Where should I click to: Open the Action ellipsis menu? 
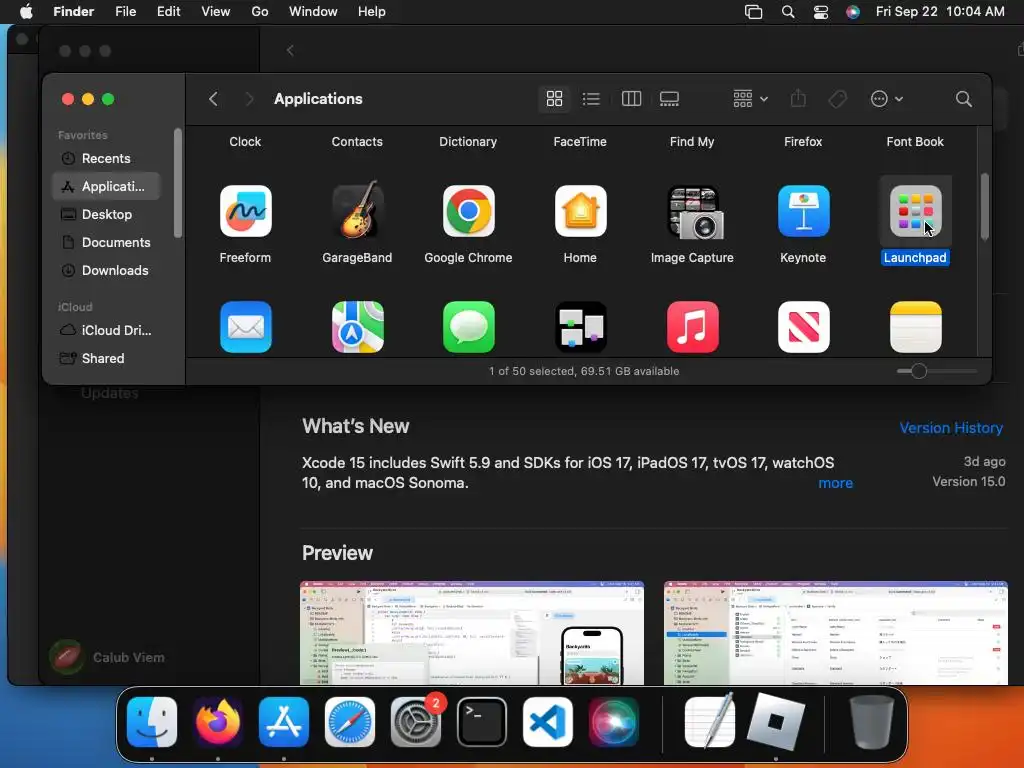point(886,99)
